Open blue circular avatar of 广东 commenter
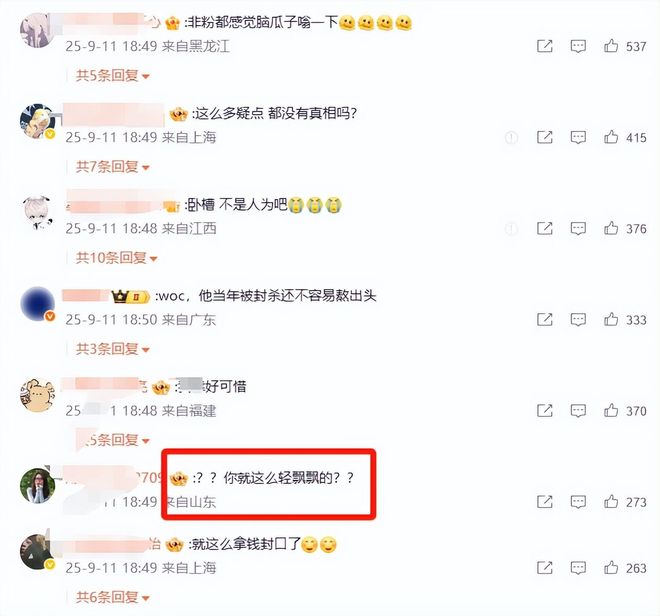Screen dimensions: 660x616 (37, 304)
